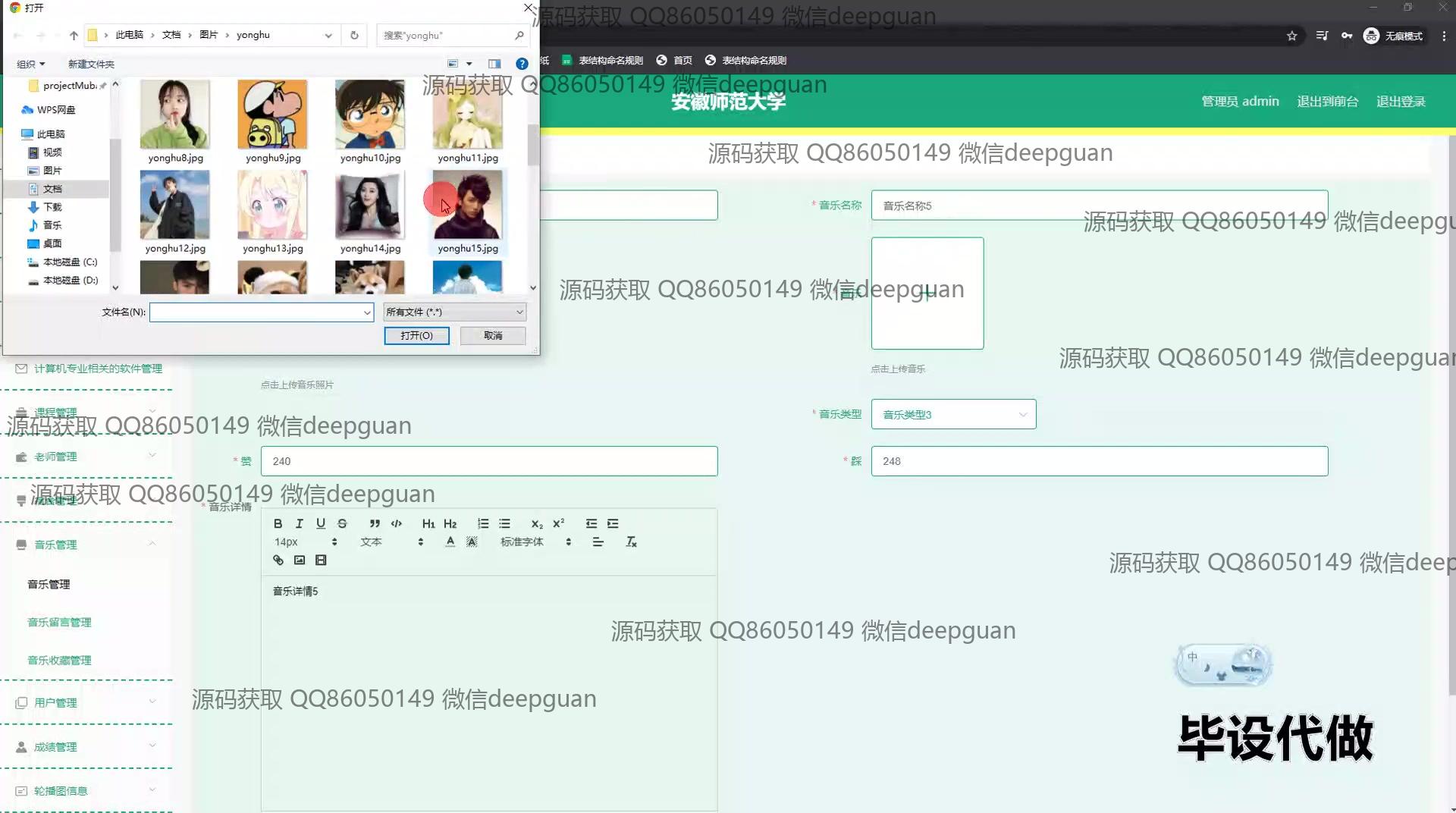Viewport: 1456px width, 813px height.
Task: Click the insert link icon
Action: click(278, 560)
